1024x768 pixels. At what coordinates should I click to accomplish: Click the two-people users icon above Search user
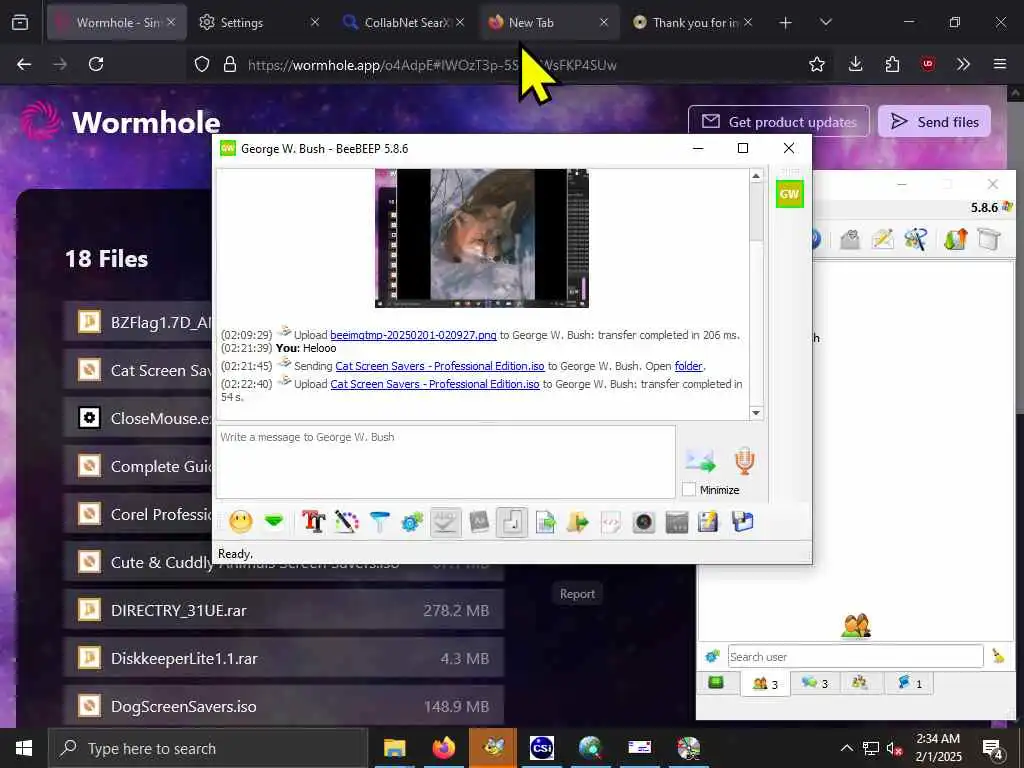(x=856, y=625)
